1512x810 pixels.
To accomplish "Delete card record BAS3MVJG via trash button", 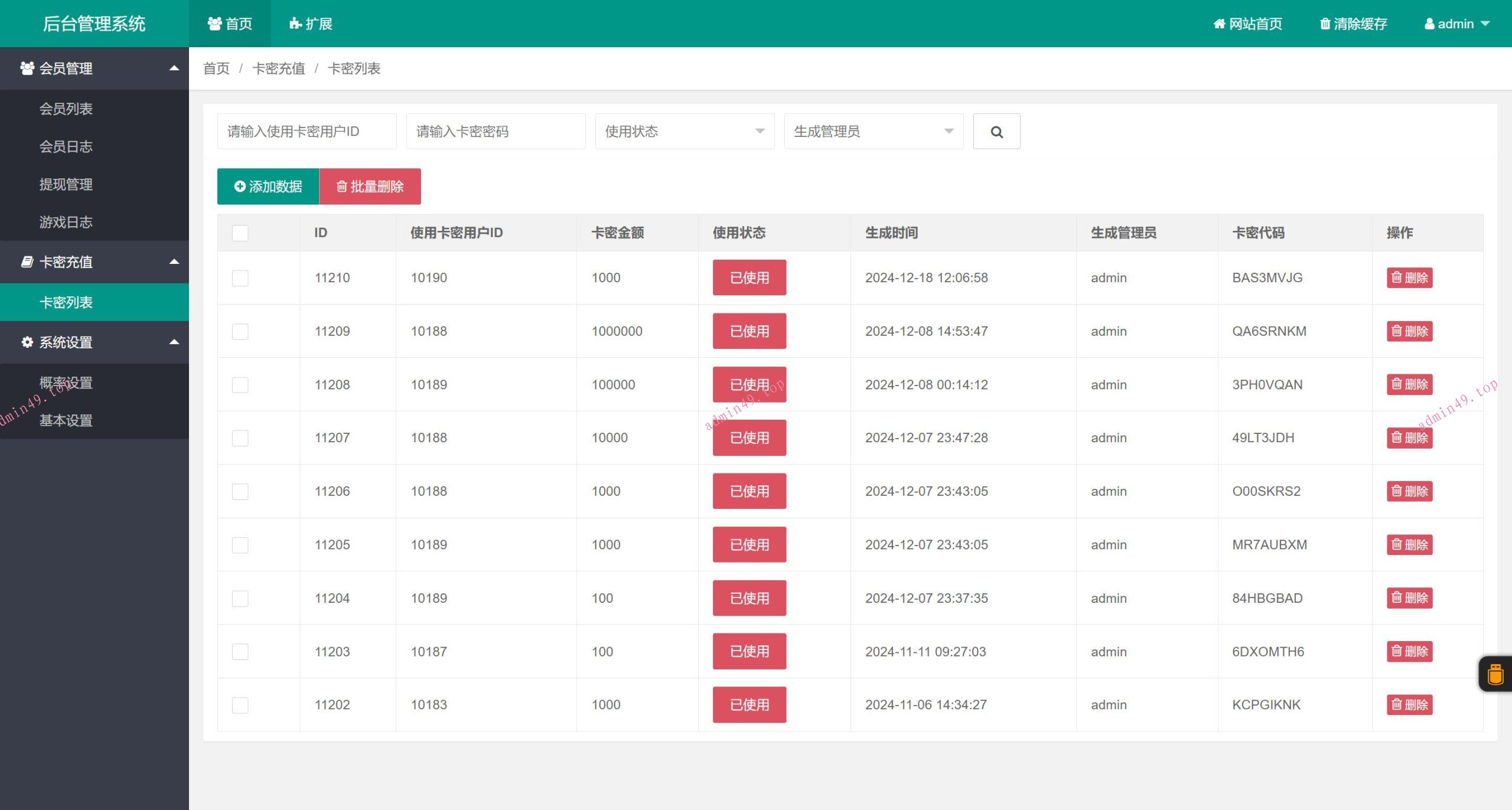I will pos(1409,277).
